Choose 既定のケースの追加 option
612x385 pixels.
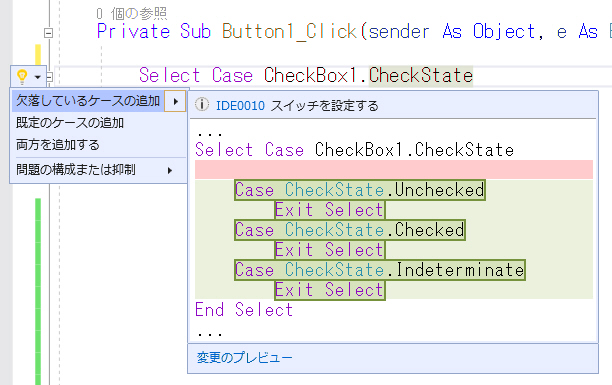click(x=70, y=123)
